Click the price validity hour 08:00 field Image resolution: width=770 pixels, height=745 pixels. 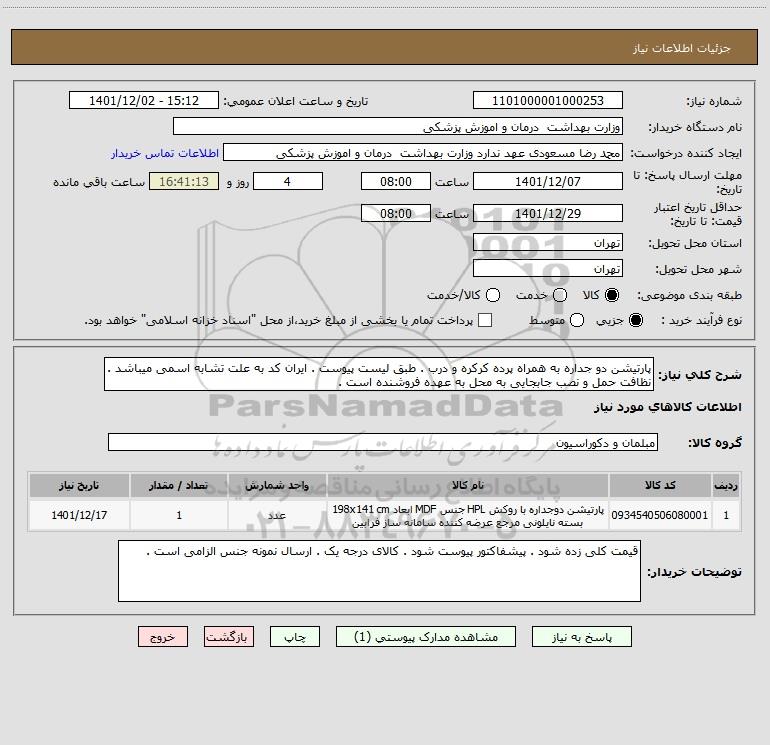click(396, 214)
